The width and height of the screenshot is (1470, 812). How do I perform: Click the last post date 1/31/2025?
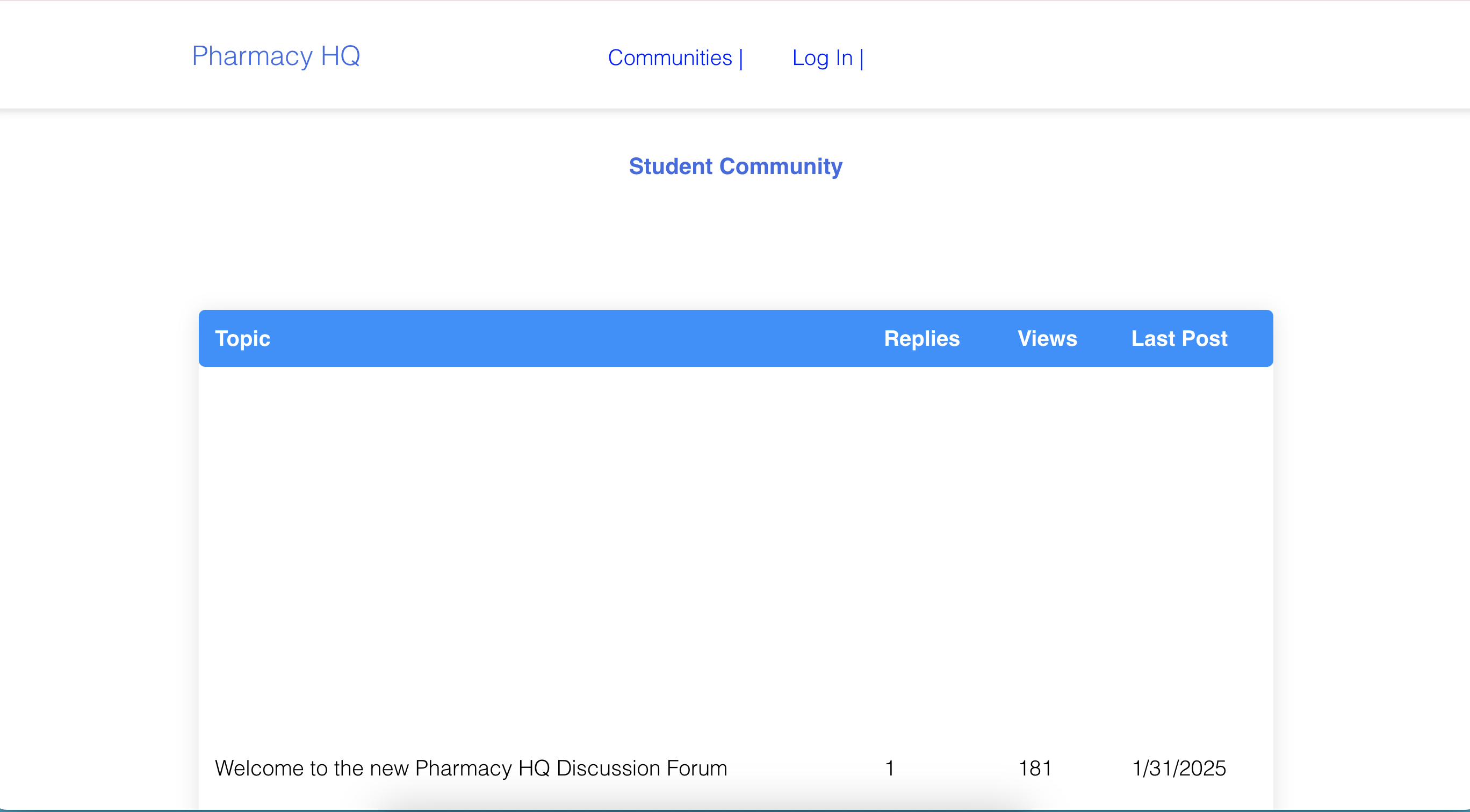(1178, 767)
